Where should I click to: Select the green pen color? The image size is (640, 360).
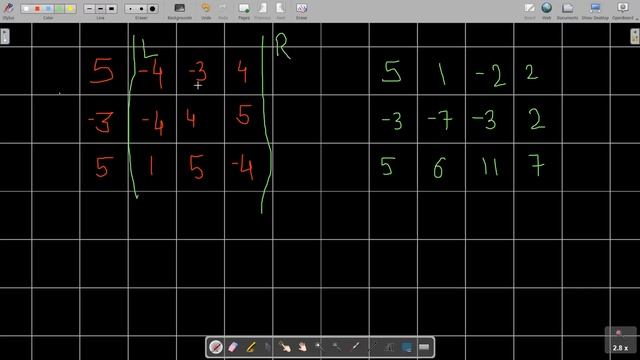(59, 9)
